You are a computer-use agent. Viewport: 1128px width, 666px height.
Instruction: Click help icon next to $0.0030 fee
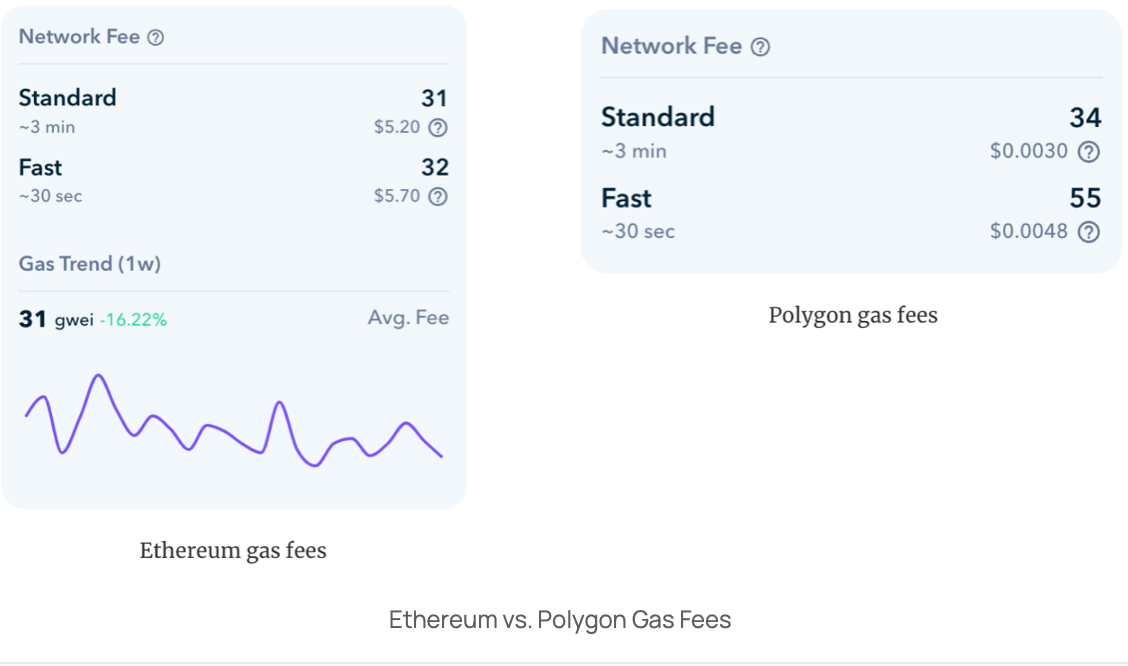coord(1088,152)
